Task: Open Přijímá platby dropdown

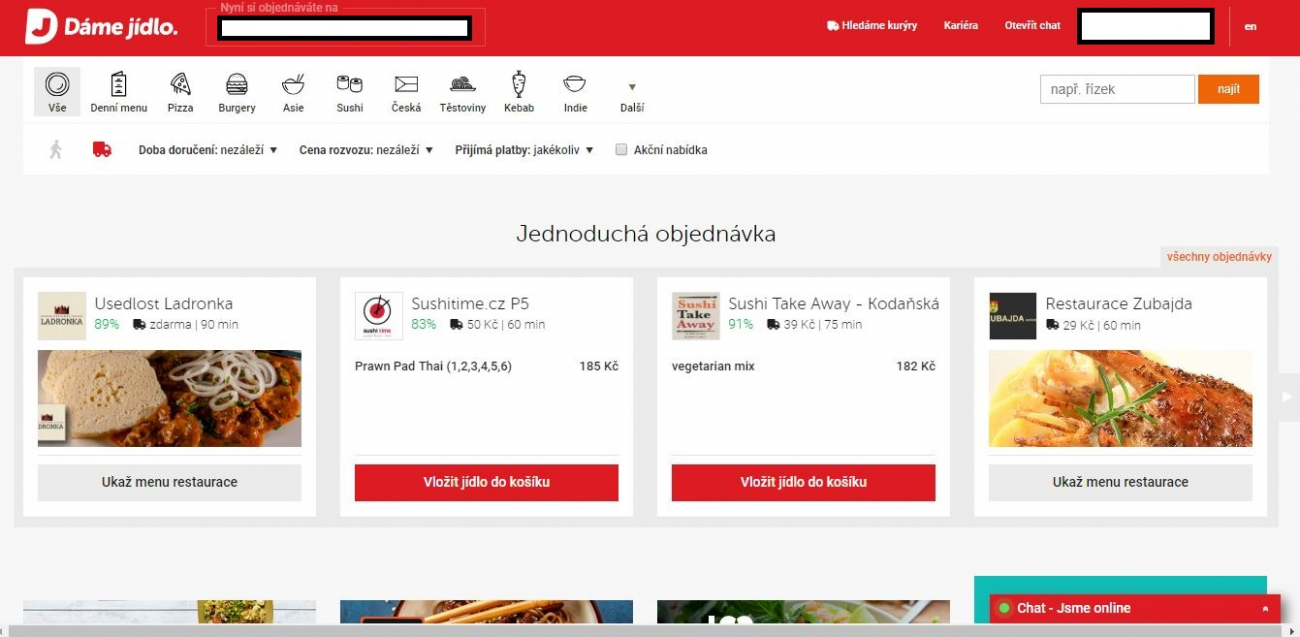Action: pyautogui.click(x=524, y=150)
